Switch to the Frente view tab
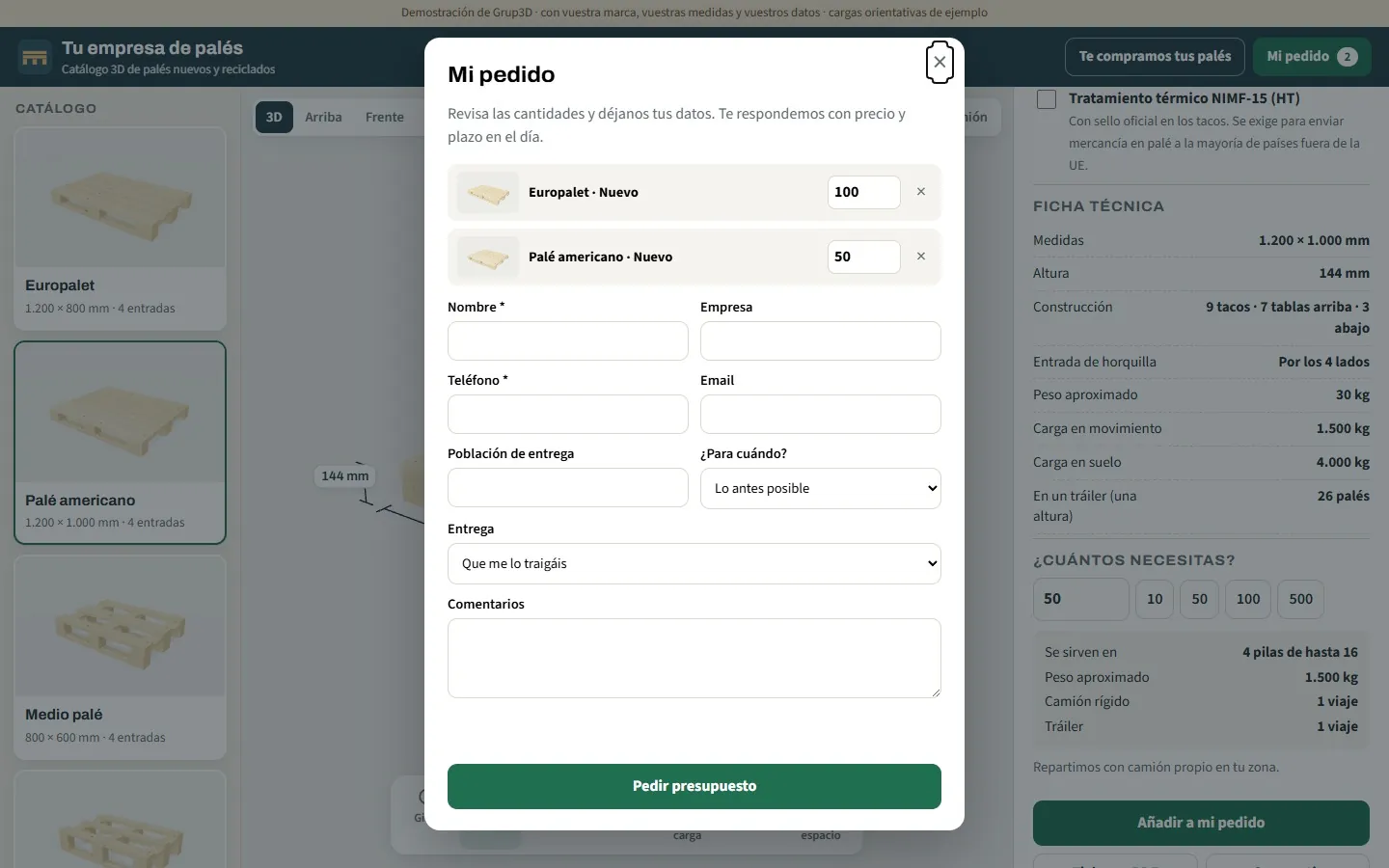The image size is (1389, 868). tap(385, 117)
